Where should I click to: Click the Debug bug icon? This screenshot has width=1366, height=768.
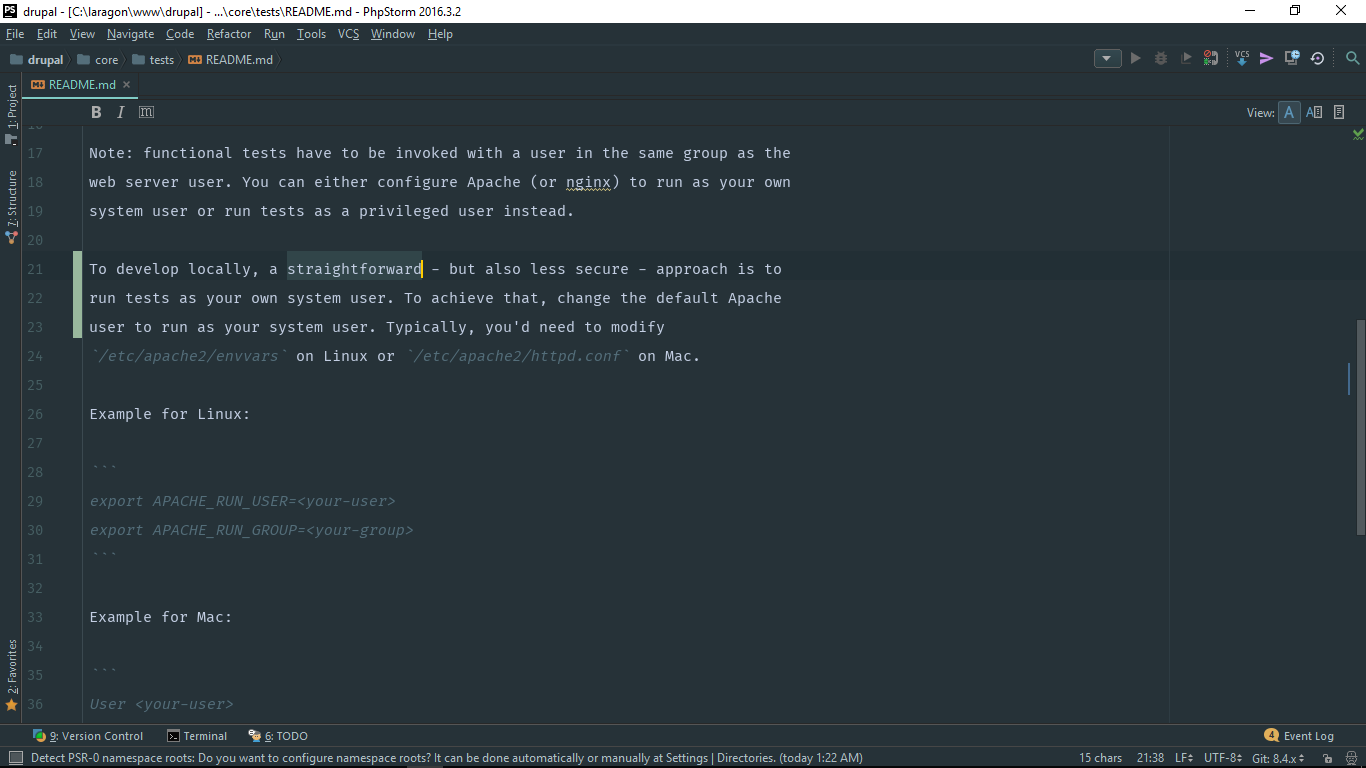click(1161, 59)
